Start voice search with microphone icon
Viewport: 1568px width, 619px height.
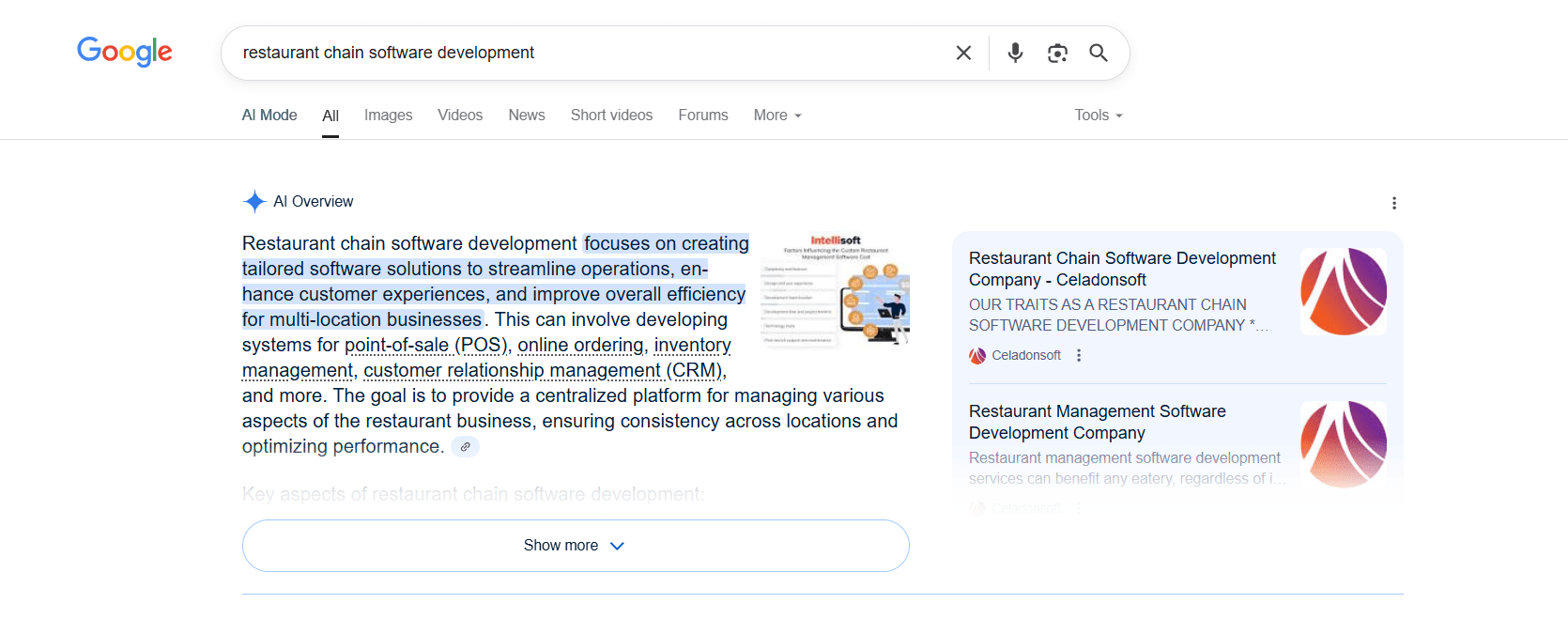[x=1015, y=53]
